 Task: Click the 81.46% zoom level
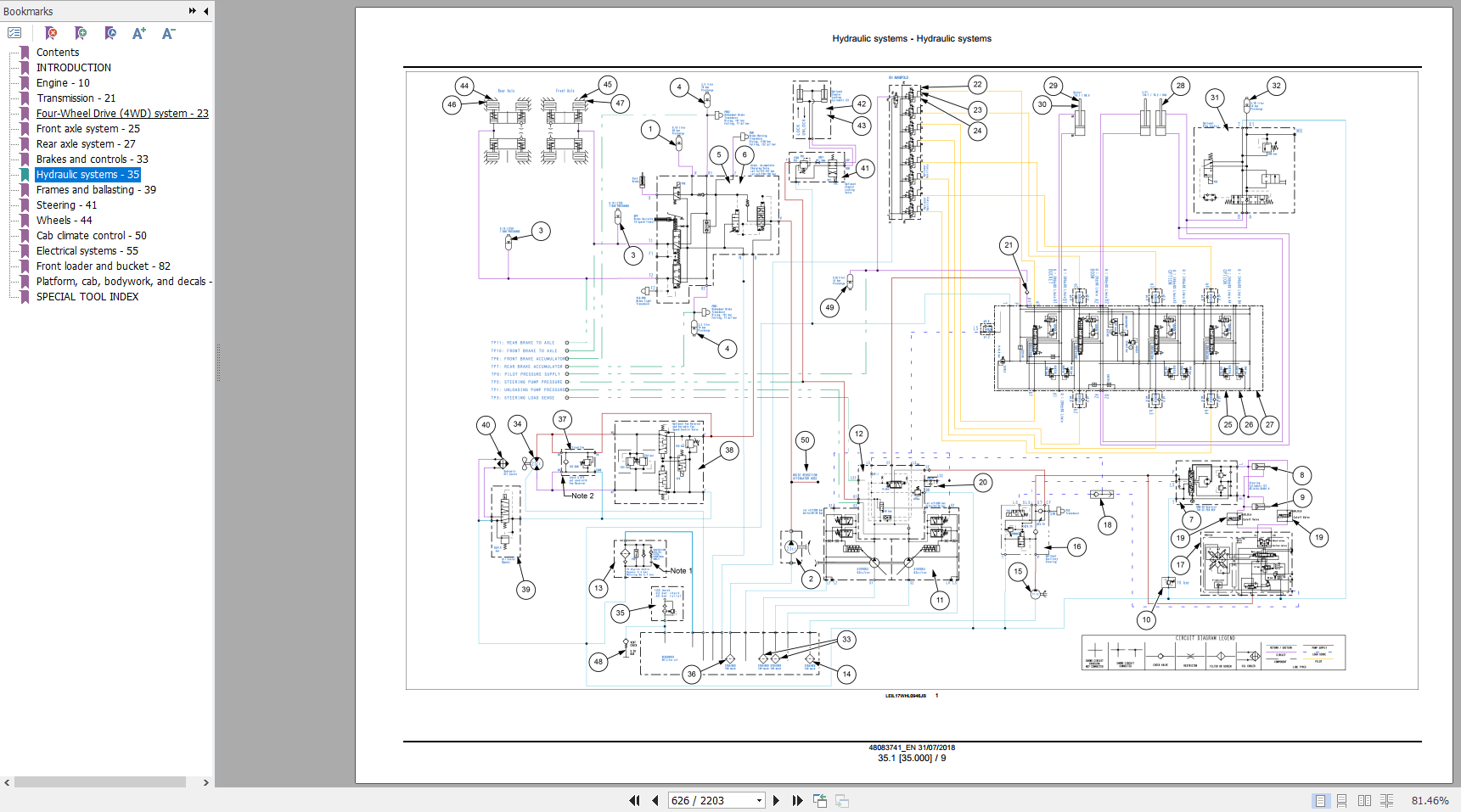(x=1430, y=800)
